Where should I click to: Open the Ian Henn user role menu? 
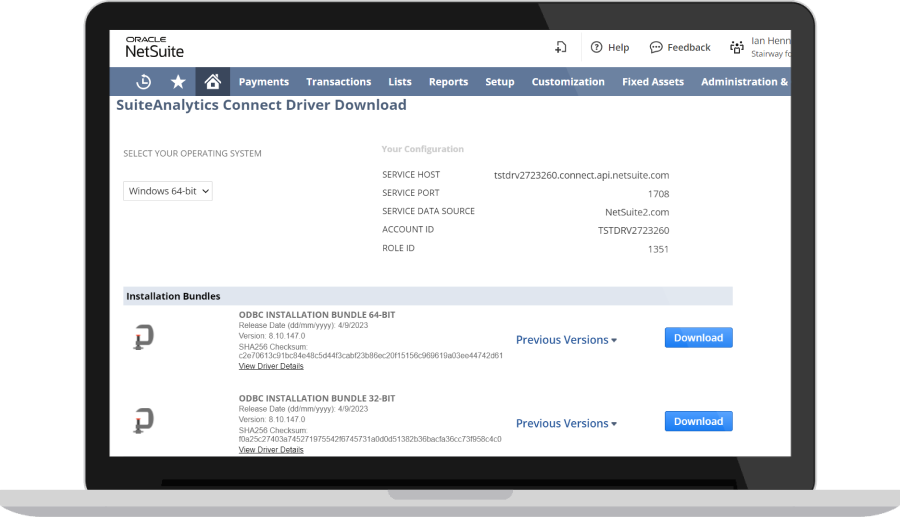pos(770,47)
